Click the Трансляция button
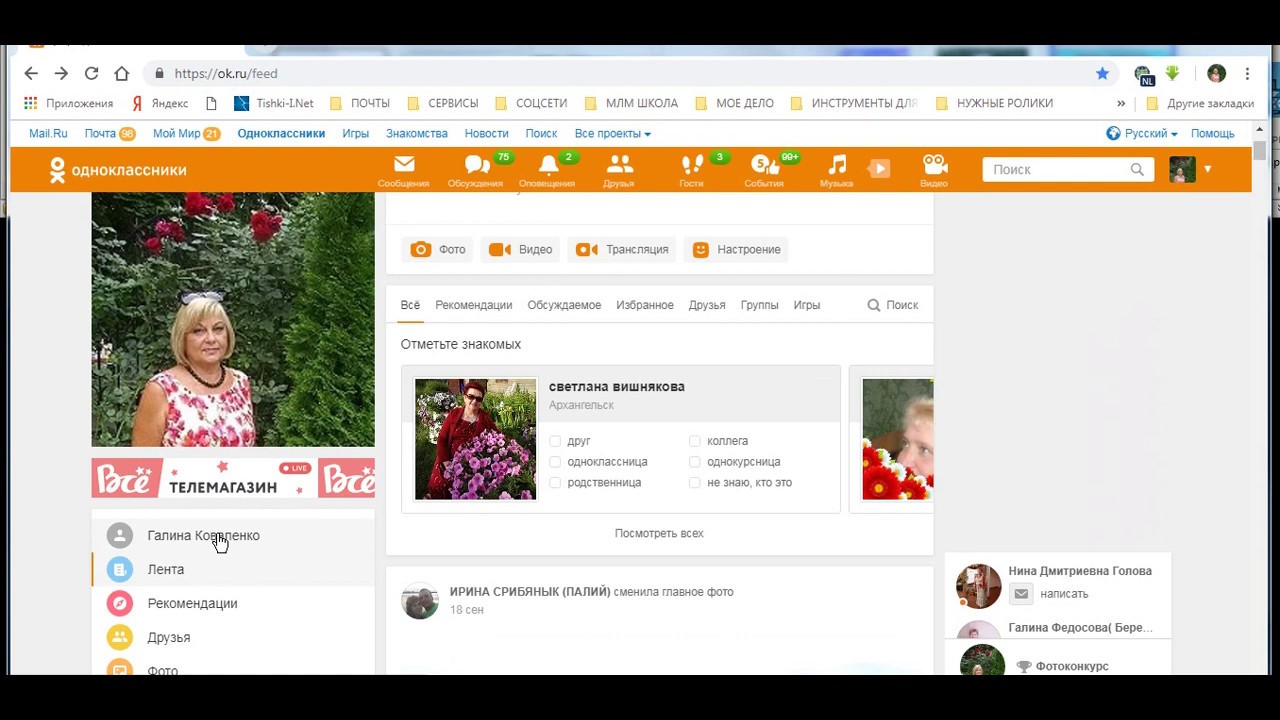Viewport: 1280px width, 720px height. click(622, 249)
